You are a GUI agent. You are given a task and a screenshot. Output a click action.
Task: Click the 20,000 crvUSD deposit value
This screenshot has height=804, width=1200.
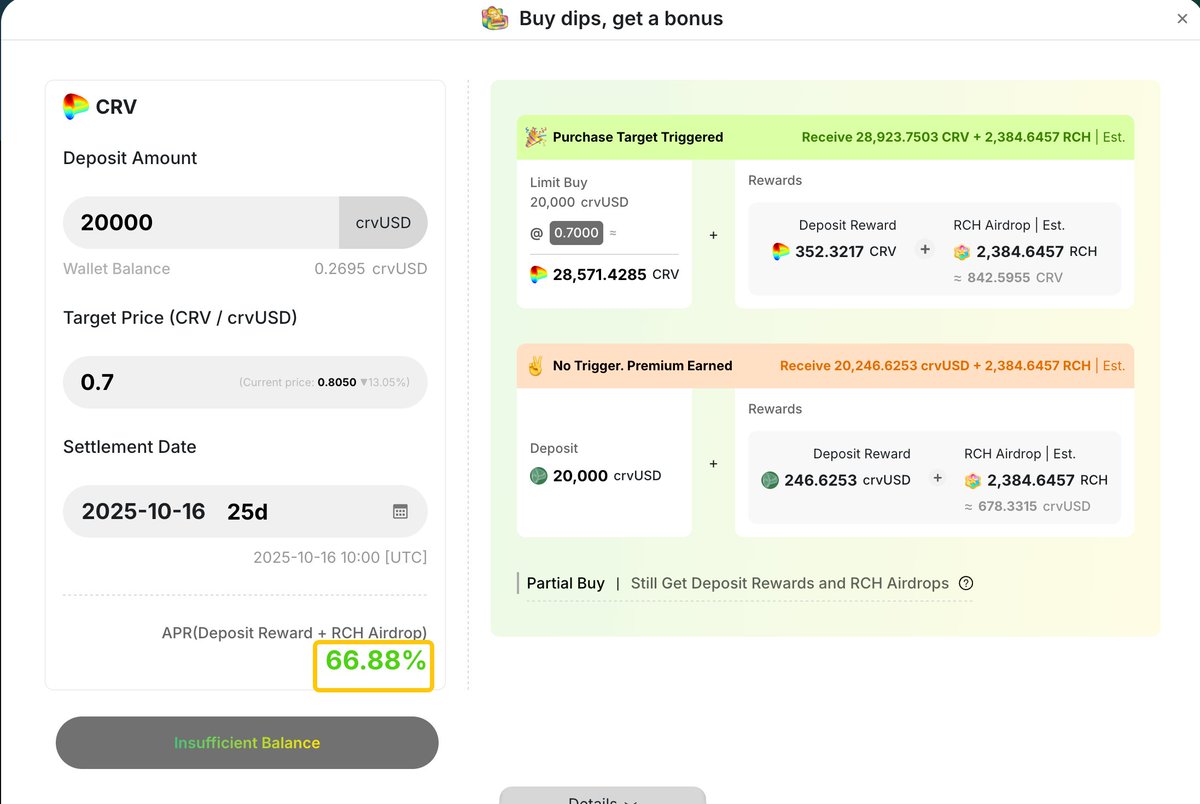pos(607,476)
